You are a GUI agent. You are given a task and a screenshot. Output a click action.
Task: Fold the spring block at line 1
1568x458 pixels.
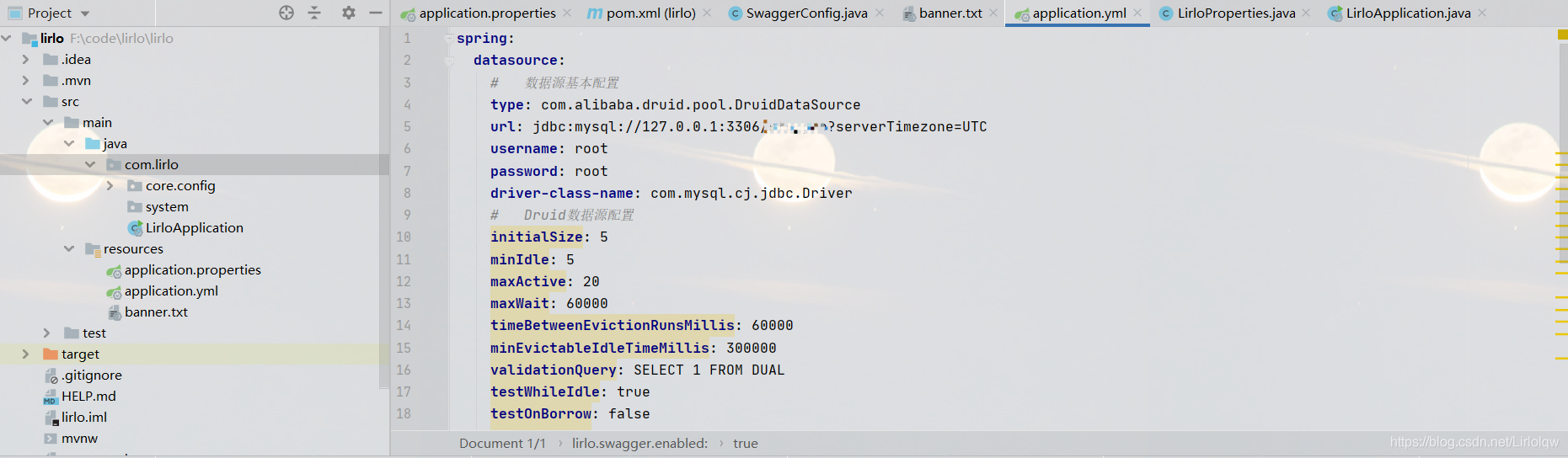pos(449,39)
